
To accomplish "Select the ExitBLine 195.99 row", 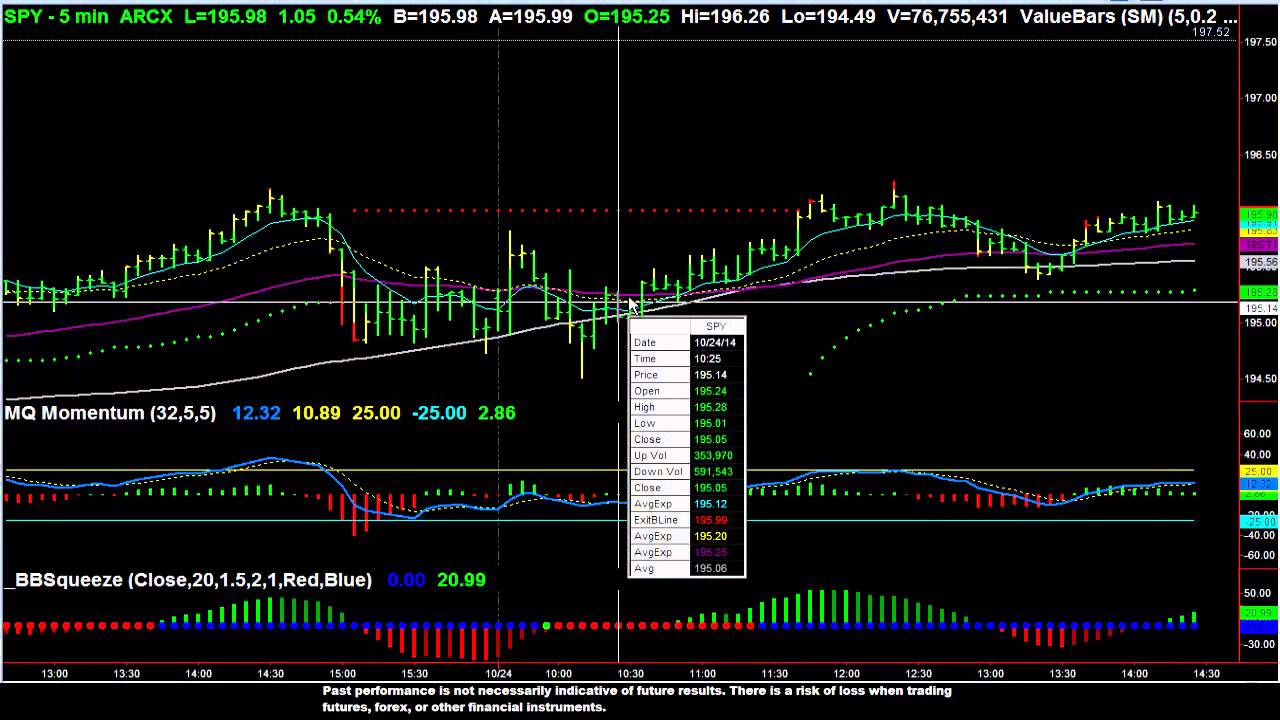I will 687,520.
